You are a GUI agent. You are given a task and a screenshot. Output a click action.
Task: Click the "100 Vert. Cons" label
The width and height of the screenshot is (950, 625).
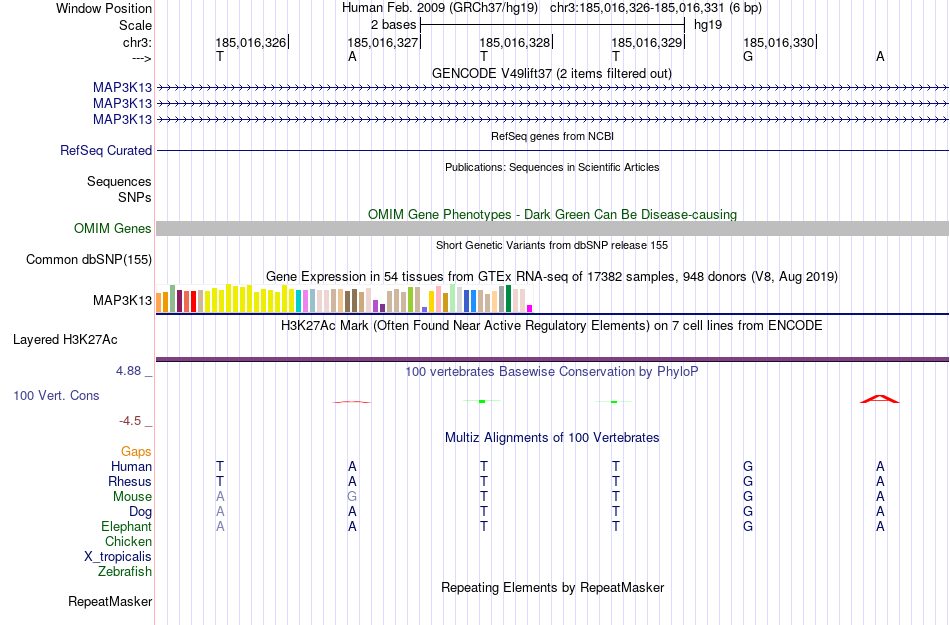56,395
